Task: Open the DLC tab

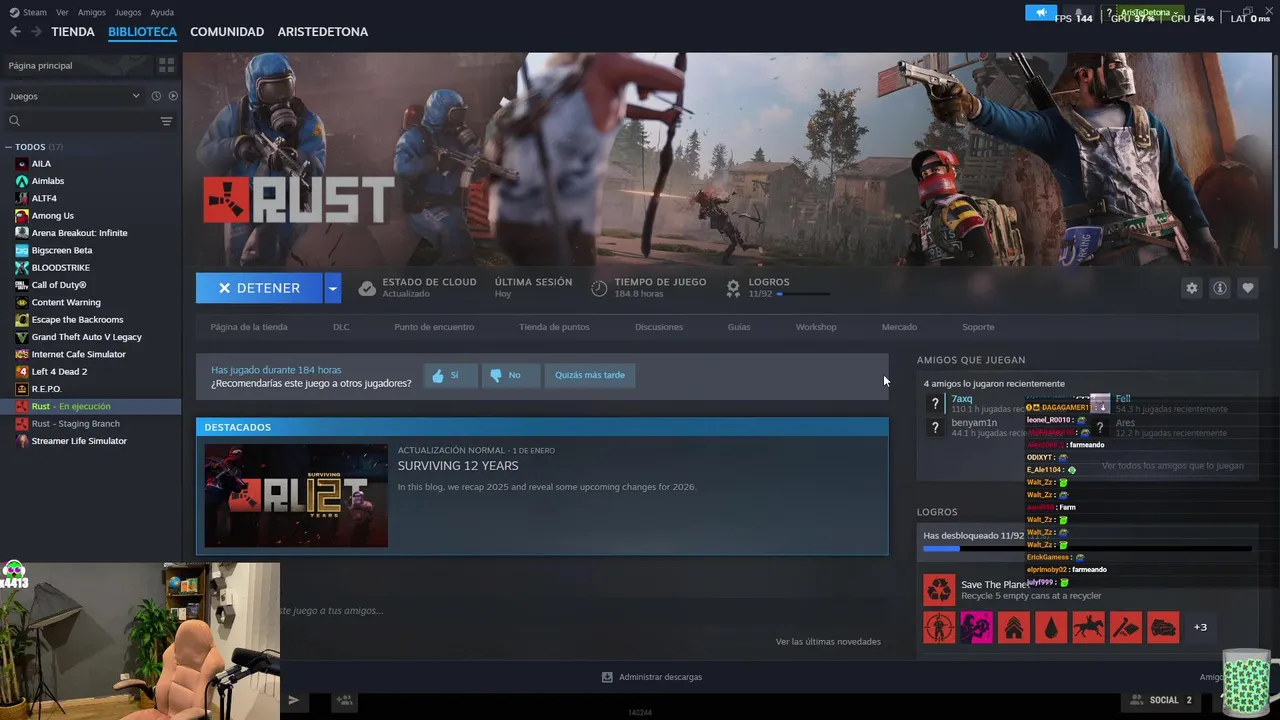Action: coord(341,327)
